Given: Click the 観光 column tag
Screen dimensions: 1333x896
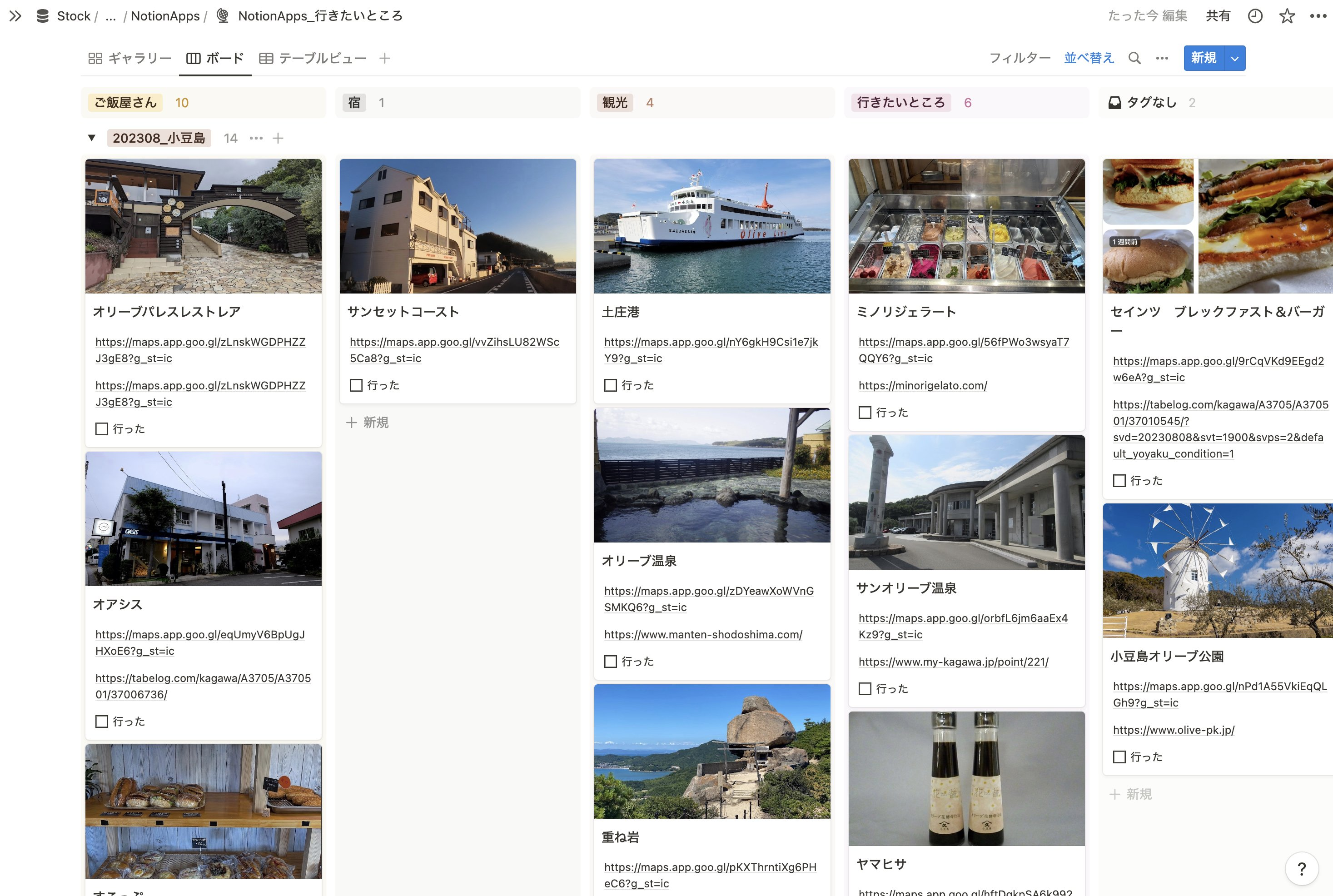Looking at the screenshot, I should pos(615,103).
